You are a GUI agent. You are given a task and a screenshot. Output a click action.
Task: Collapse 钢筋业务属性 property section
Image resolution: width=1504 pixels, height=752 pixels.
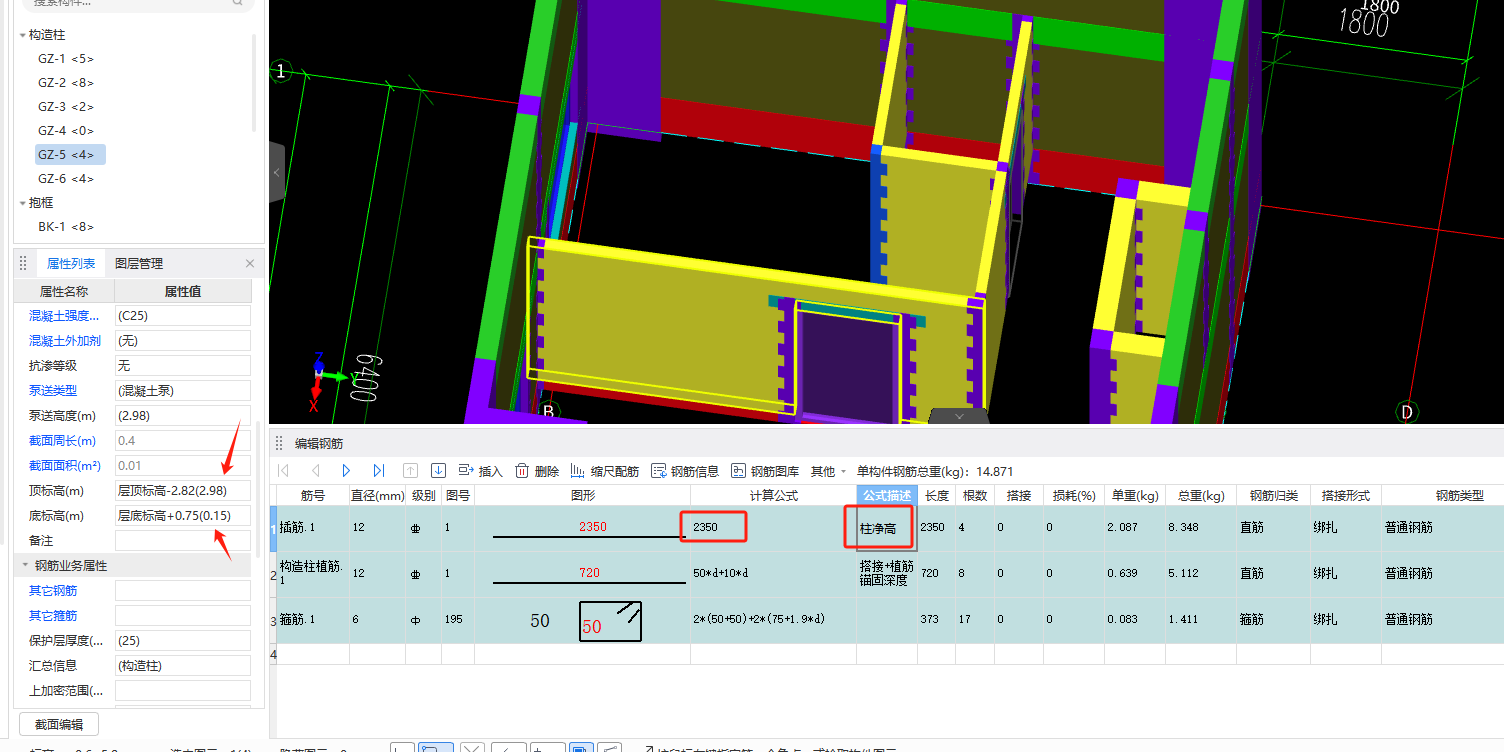(x=25, y=566)
